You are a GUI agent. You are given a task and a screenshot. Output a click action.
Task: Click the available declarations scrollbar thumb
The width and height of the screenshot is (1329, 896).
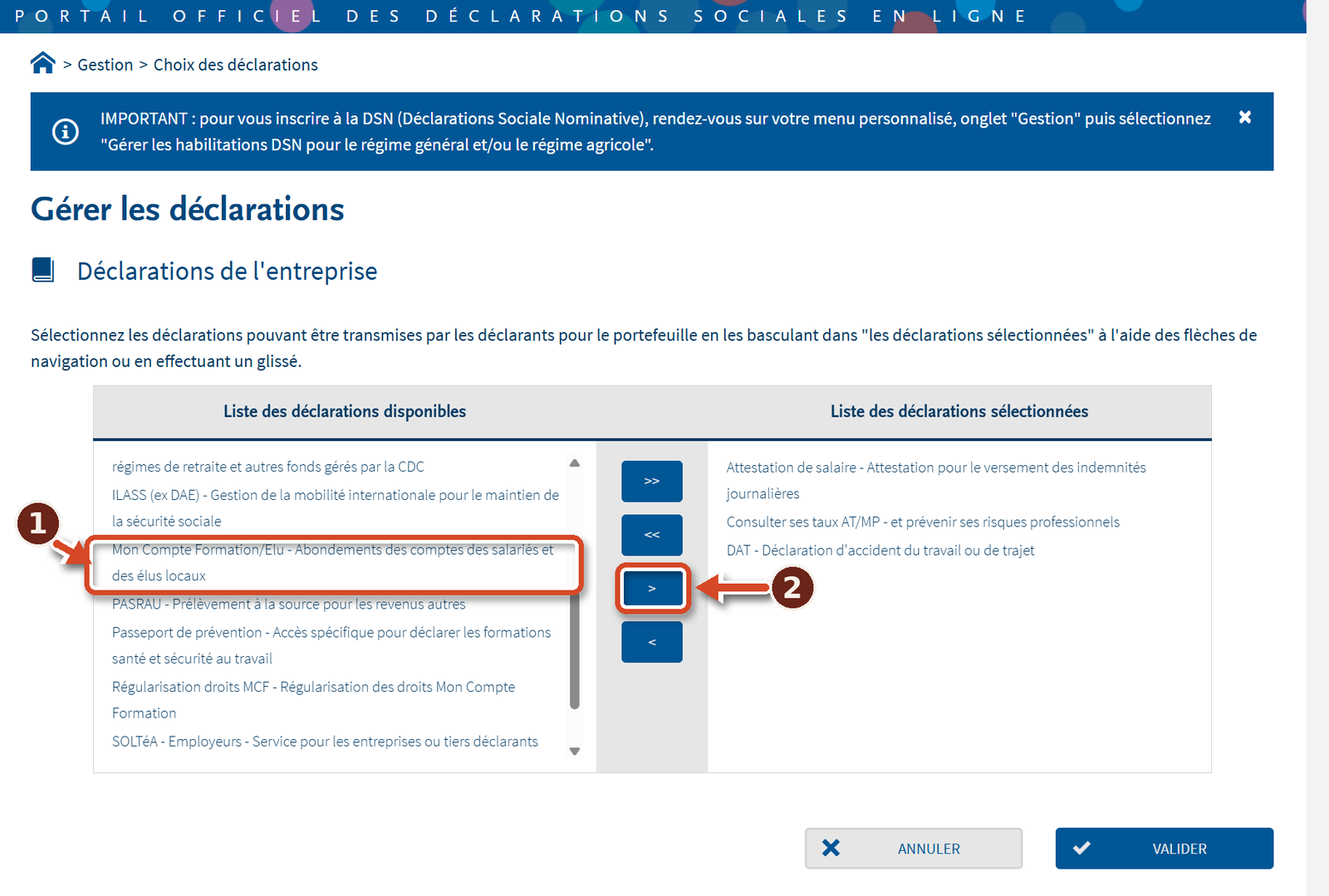pos(575,652)
